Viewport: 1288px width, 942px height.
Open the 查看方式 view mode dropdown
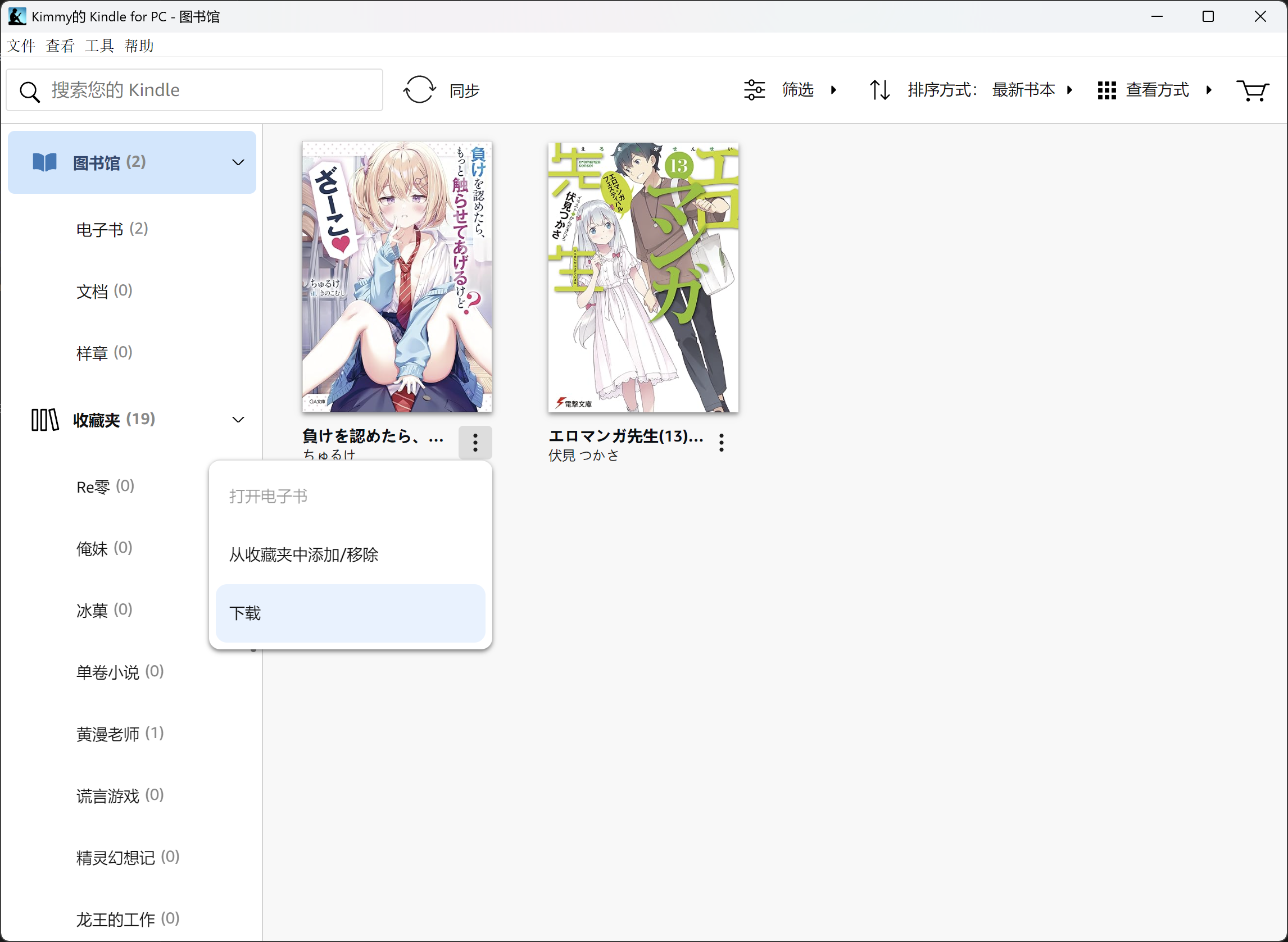pyautogui.click(x=1209, y=90)
